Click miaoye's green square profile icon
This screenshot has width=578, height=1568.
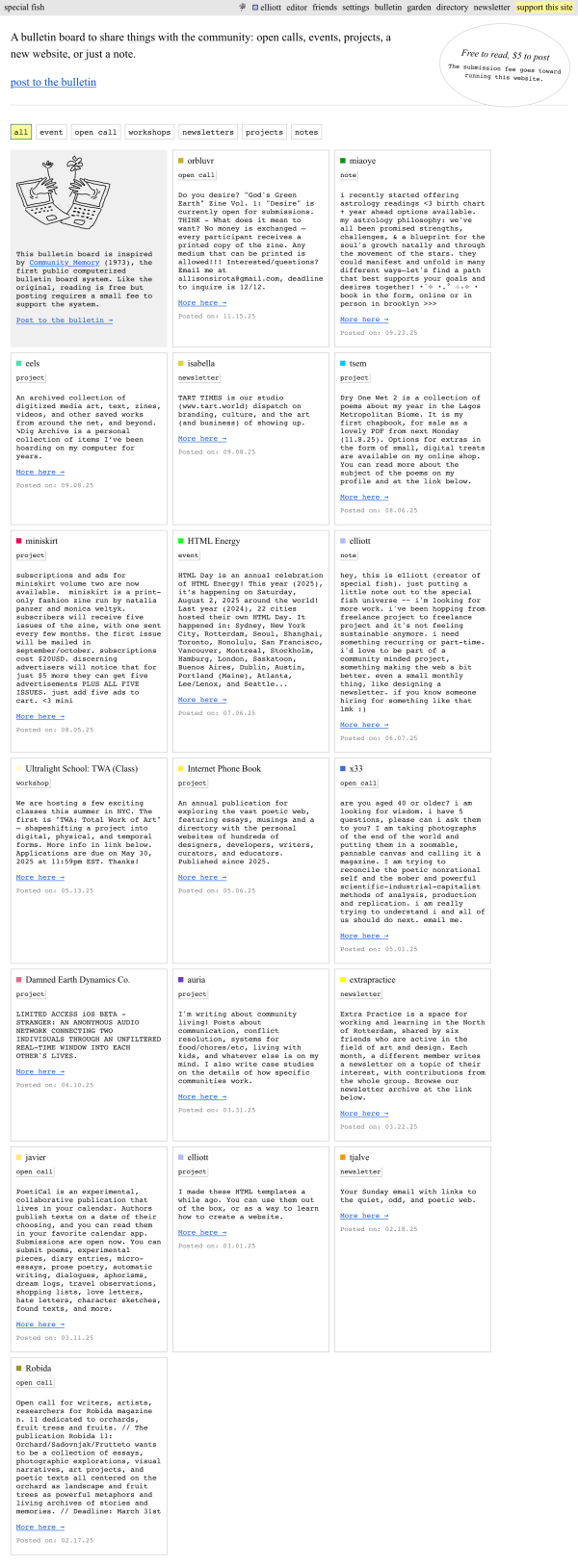(343, 161)
